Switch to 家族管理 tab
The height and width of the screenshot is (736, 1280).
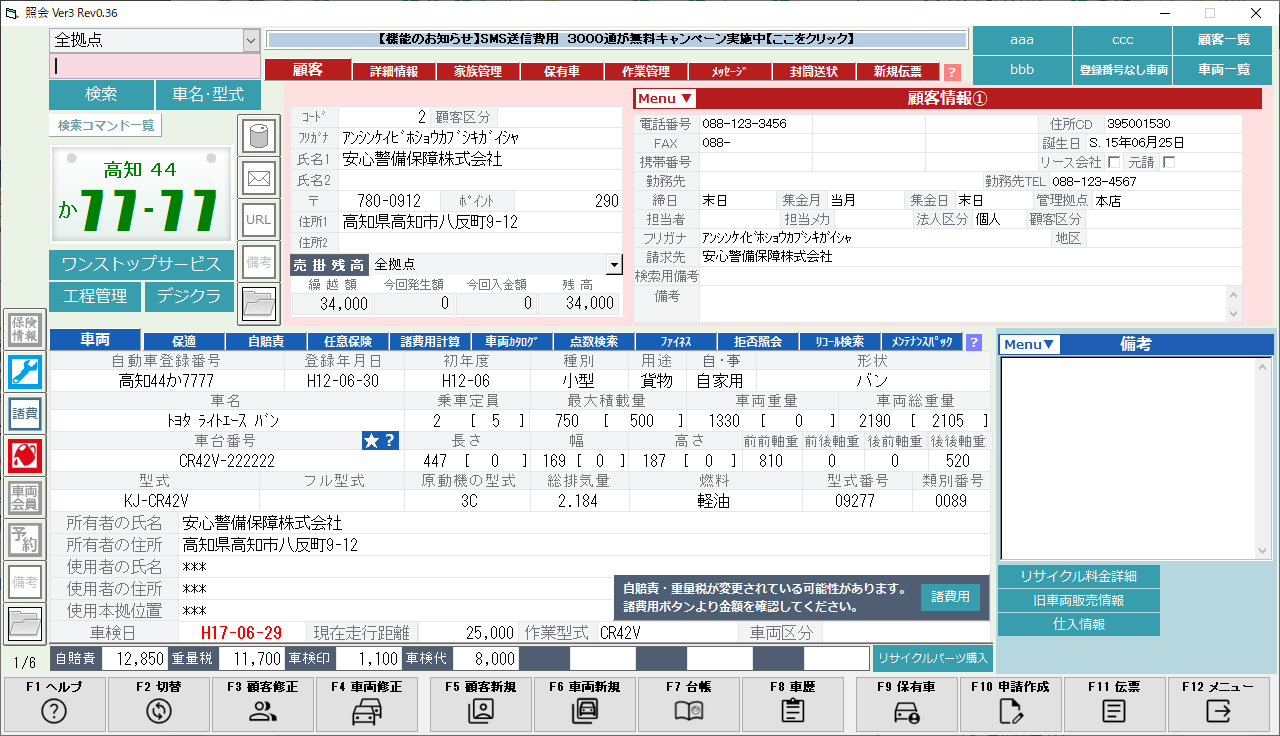tap(477, 72)
